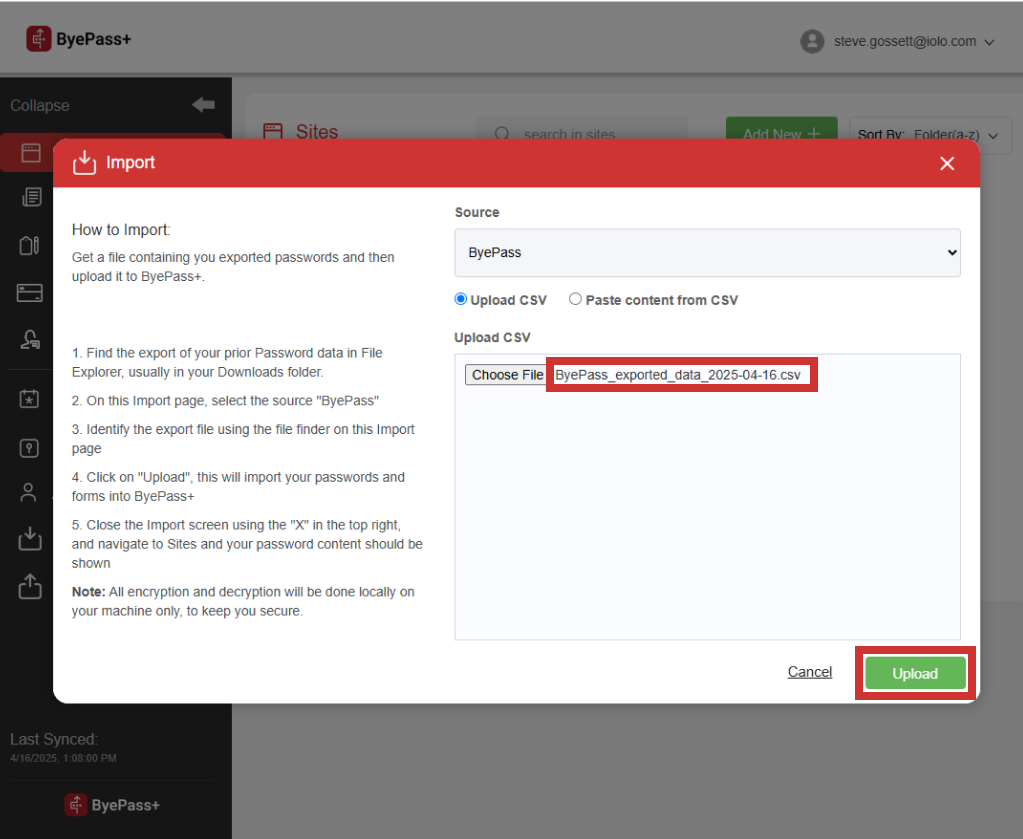Open the person profile sidebar icon
Screen dimensions: 1023x839
point(29,493)
